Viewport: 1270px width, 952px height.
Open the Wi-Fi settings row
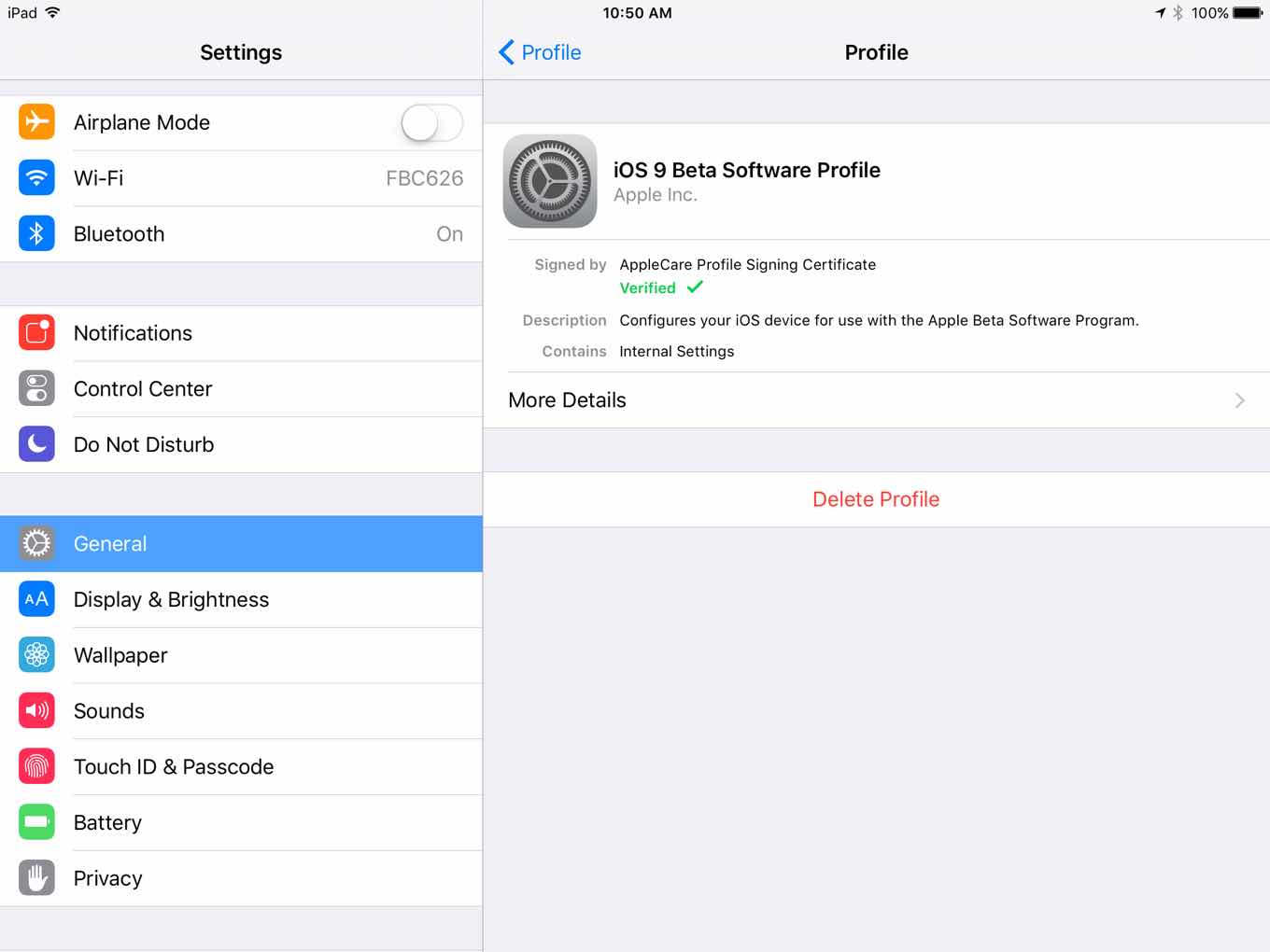241,178
